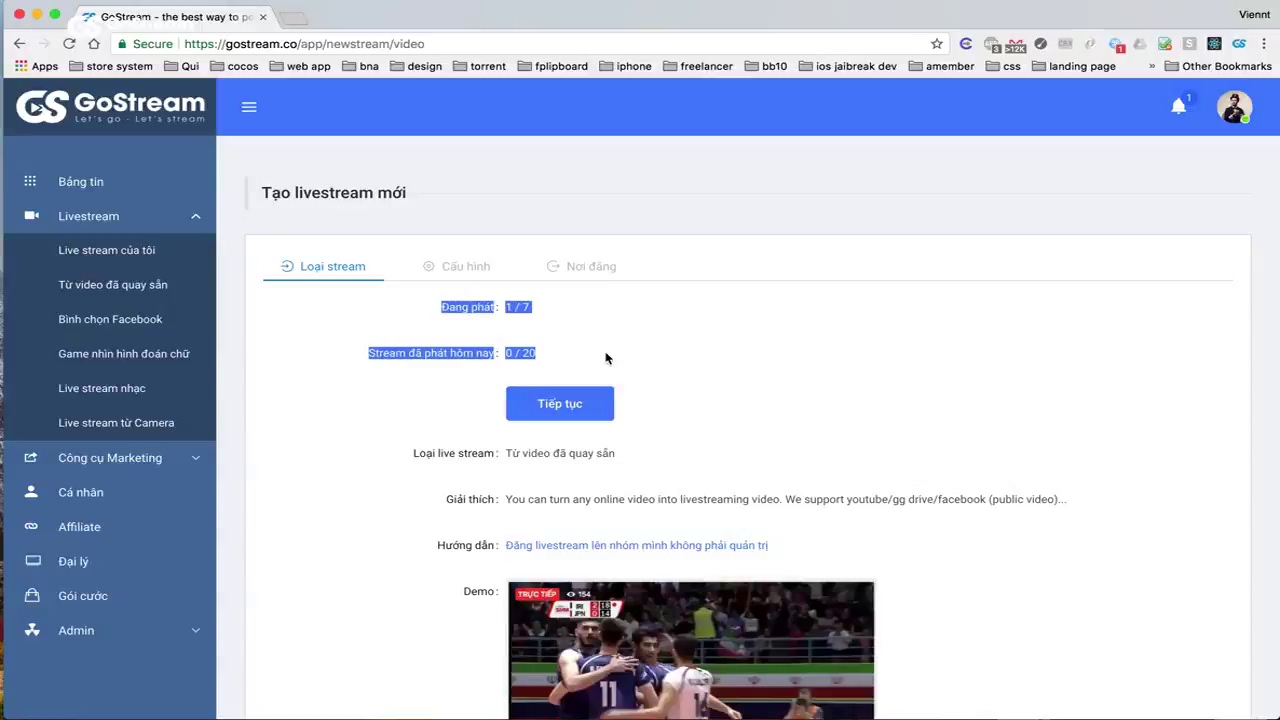Screen dimensions: 1280x720
Task: Bookmark page with the star icon
Action: (x=936, y=44)
